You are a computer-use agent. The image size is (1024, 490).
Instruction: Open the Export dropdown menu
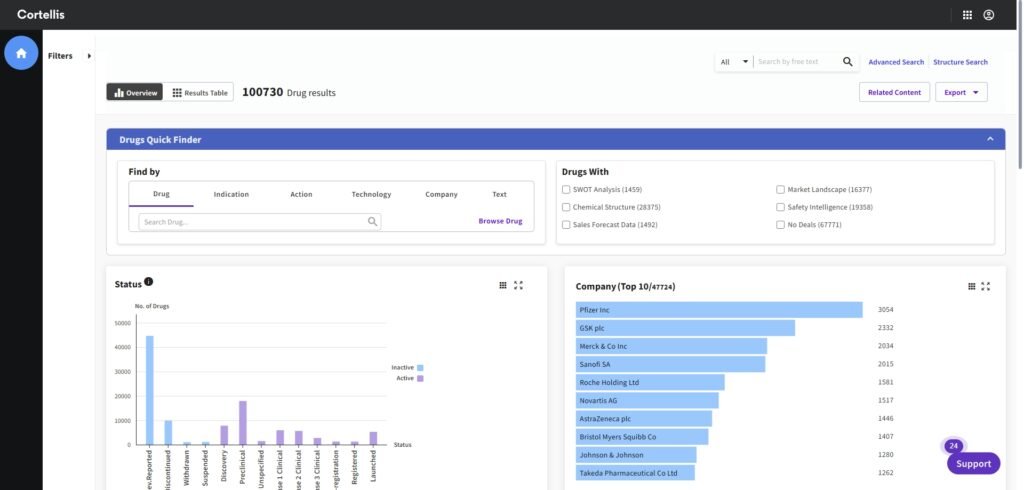point(961,92)
